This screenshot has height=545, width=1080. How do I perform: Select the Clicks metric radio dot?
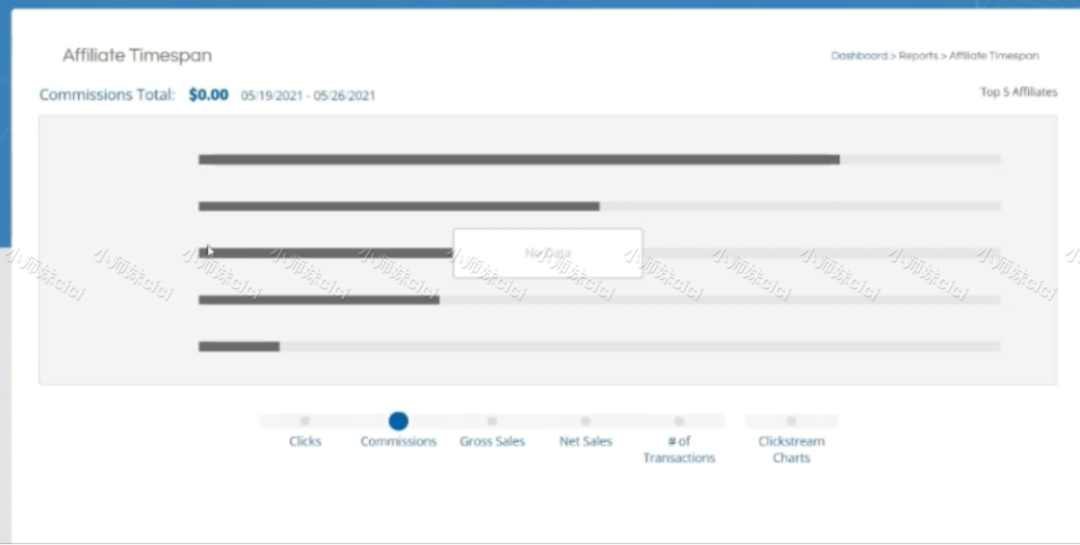(x=305, y=421)
